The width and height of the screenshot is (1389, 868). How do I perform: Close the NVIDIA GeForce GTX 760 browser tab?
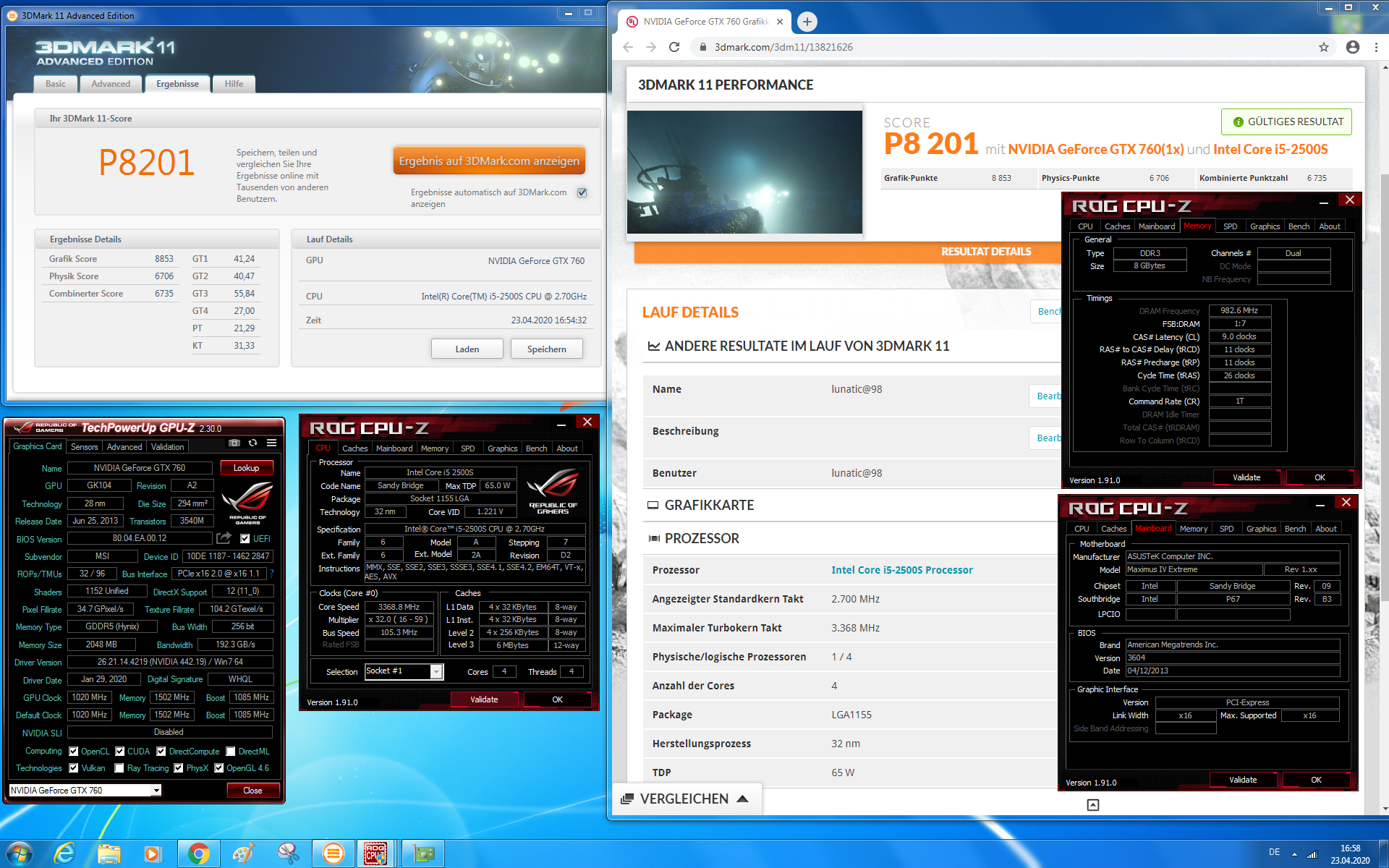point(780,22)
